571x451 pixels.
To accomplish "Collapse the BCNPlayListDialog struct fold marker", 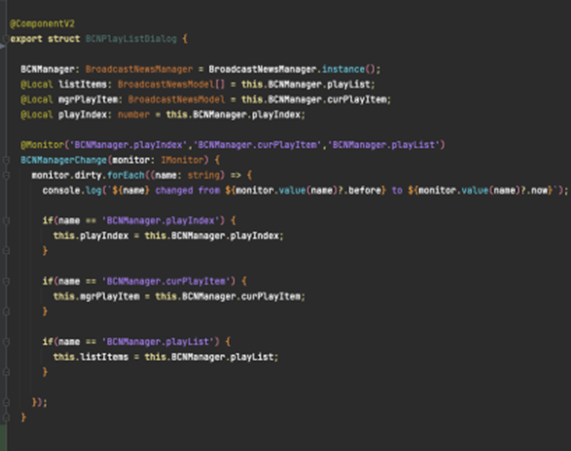I will point(6,39).
